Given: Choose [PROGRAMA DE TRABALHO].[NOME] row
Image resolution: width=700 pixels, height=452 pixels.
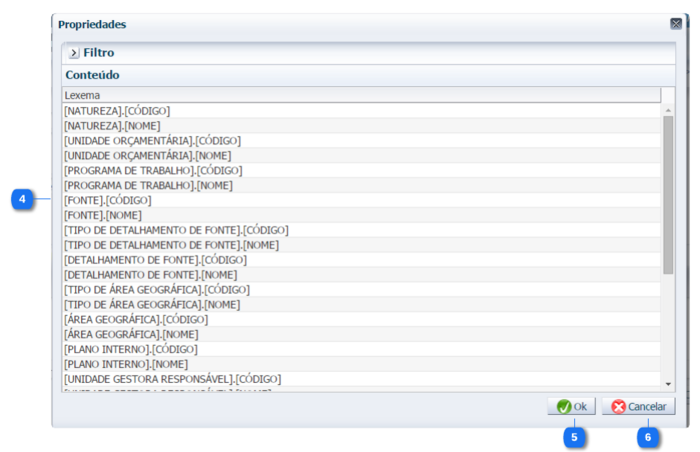Looking at the screenshot, I should tap(148, 186).
